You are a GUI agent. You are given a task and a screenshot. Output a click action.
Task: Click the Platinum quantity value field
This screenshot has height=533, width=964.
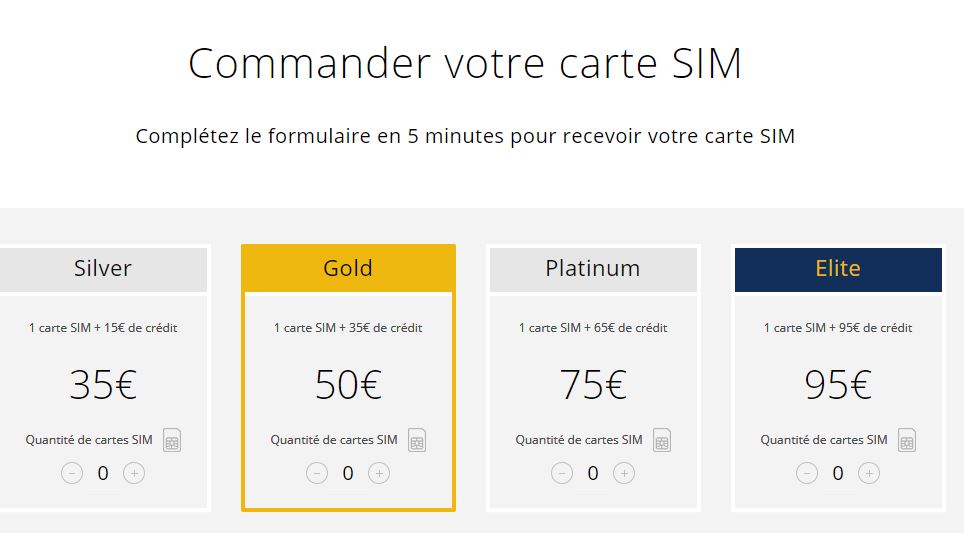(593, 473)
